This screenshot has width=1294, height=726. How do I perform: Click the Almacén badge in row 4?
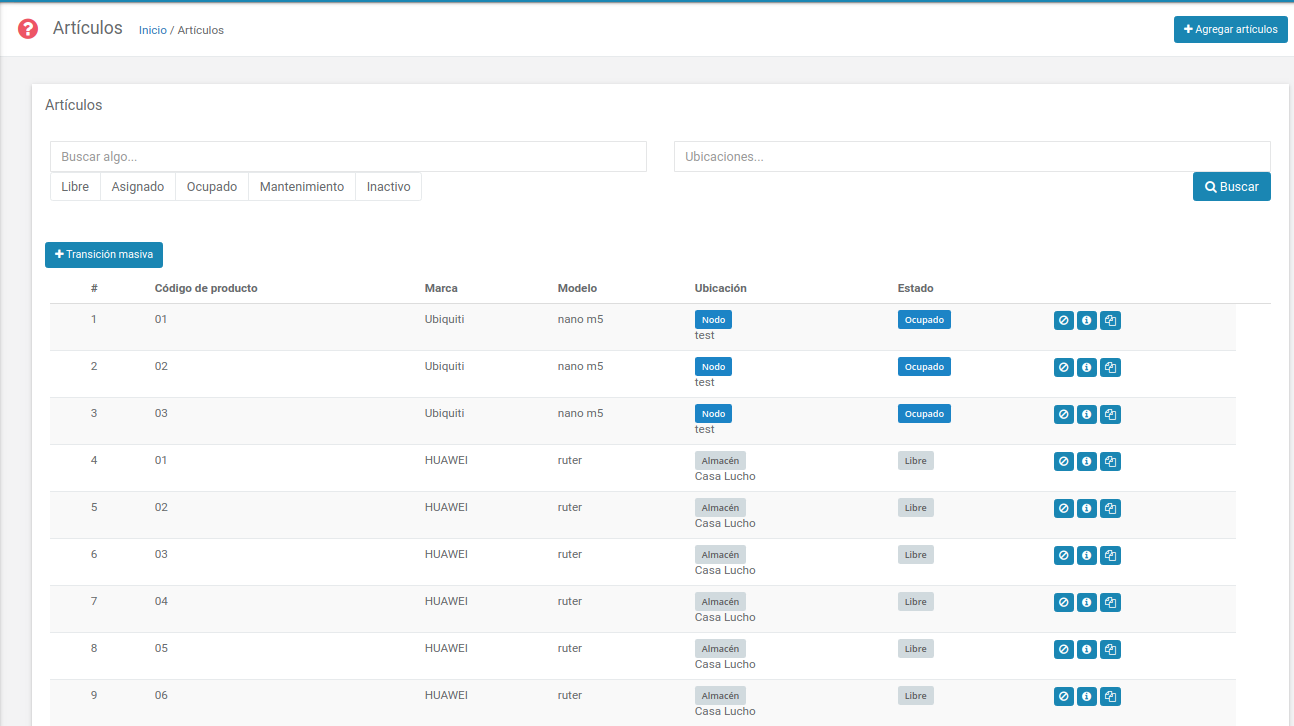click(x=720, y=461)
